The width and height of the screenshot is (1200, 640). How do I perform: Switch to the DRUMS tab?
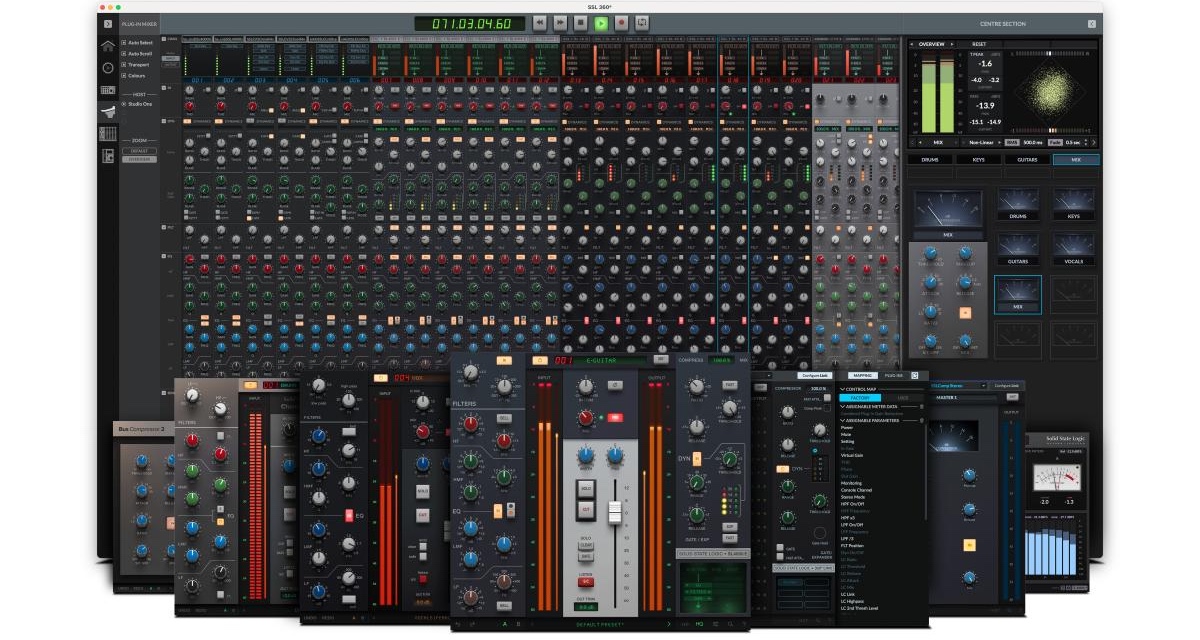(x=932, y=159)
